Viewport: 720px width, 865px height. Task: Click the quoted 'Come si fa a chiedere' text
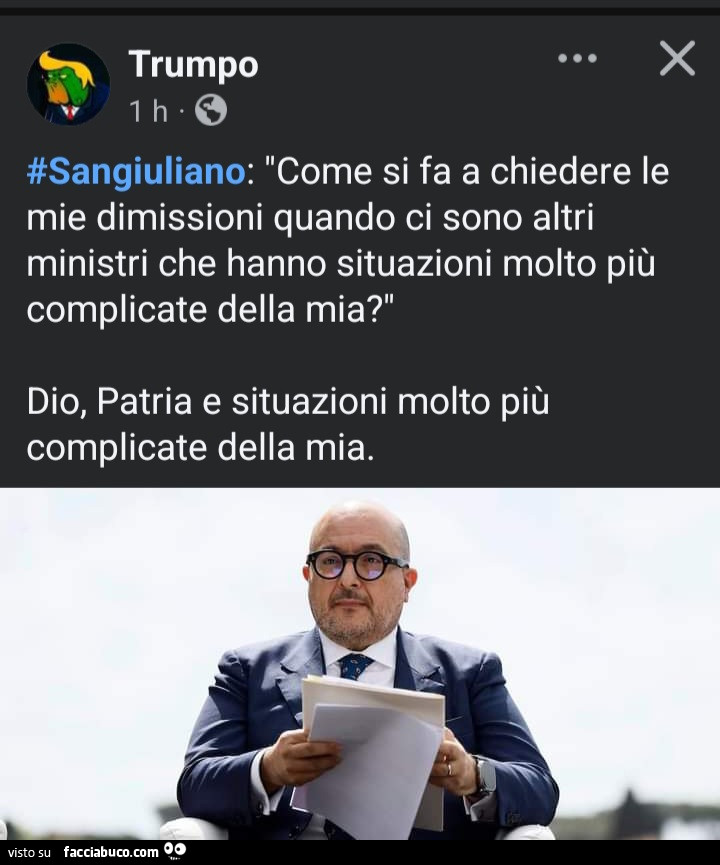(348, 241)
